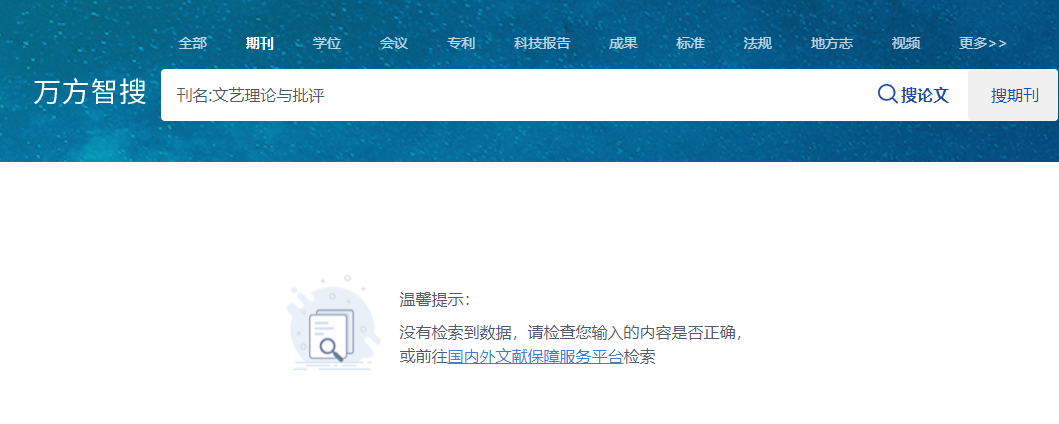
Task: Click the 搜期刊 button
Action: 1014,96
